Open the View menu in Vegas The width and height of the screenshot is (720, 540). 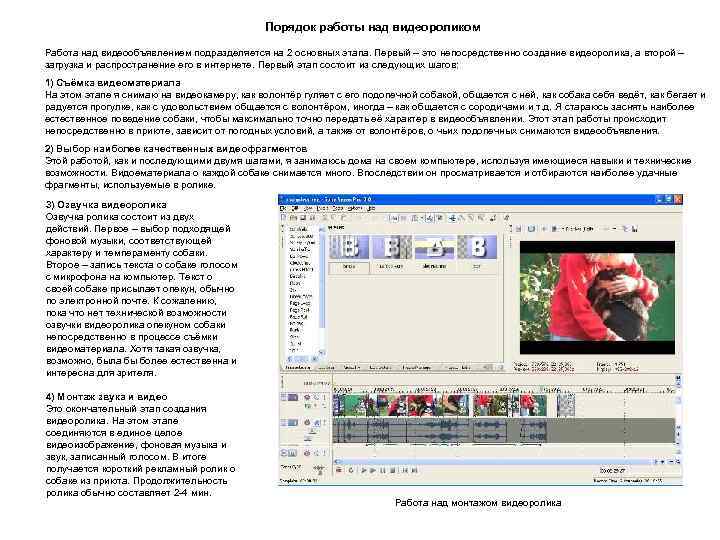pyautogui.click(x=308, y=208)
